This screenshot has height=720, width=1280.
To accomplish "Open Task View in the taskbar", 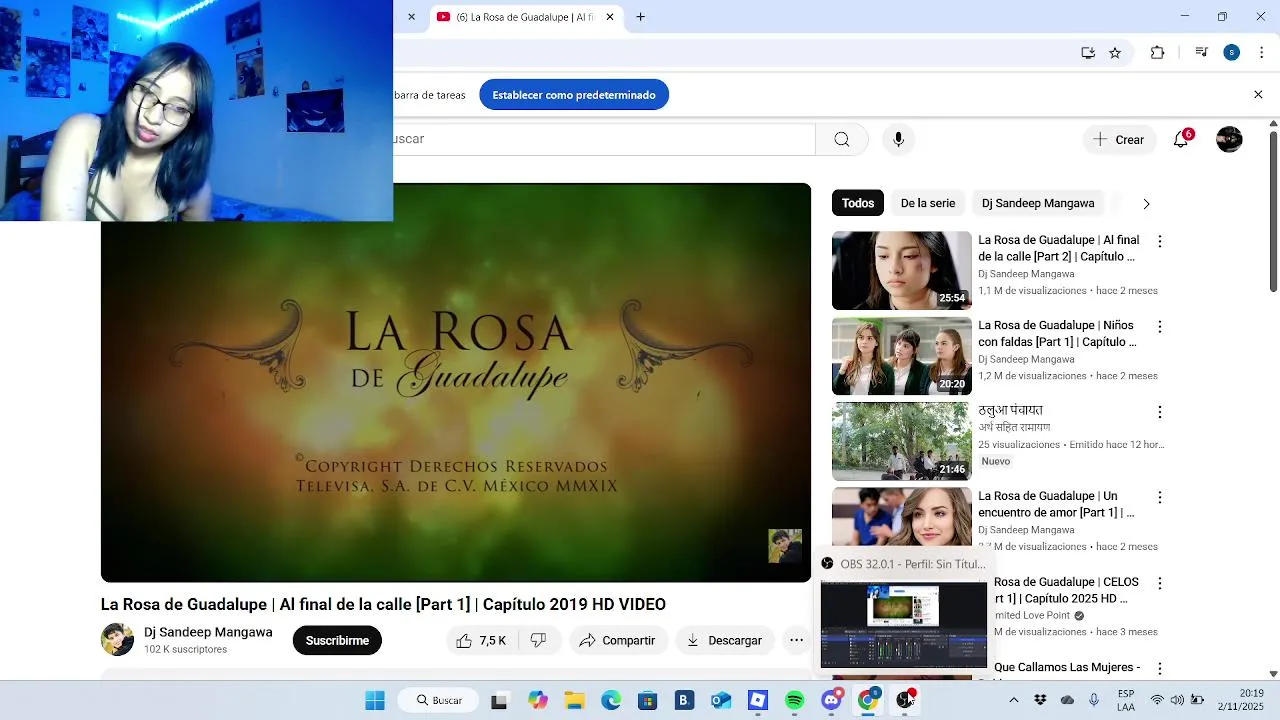I will [x=499, y=700].
